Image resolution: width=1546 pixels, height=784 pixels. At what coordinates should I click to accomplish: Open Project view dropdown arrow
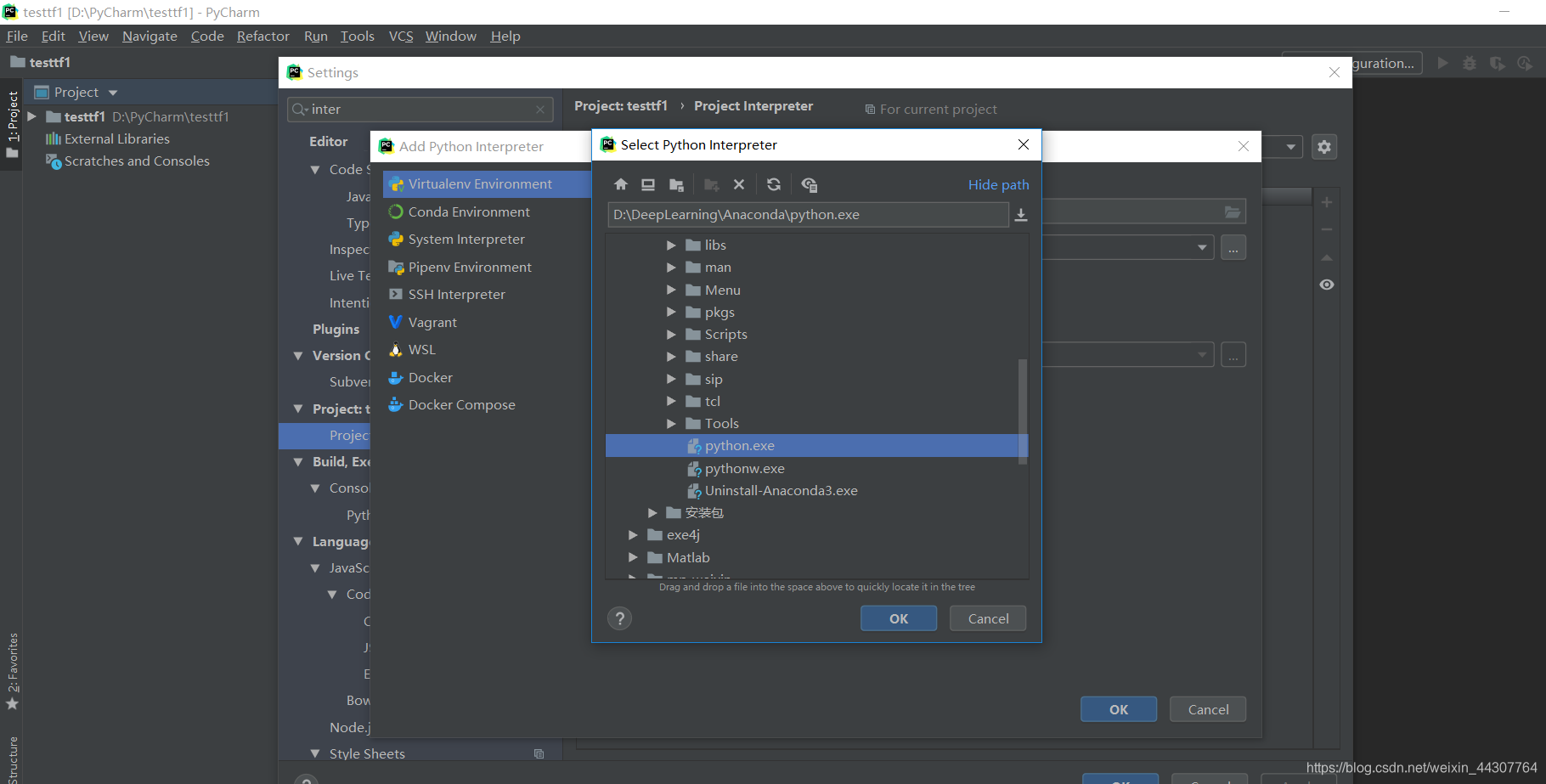tap(113, 93)
